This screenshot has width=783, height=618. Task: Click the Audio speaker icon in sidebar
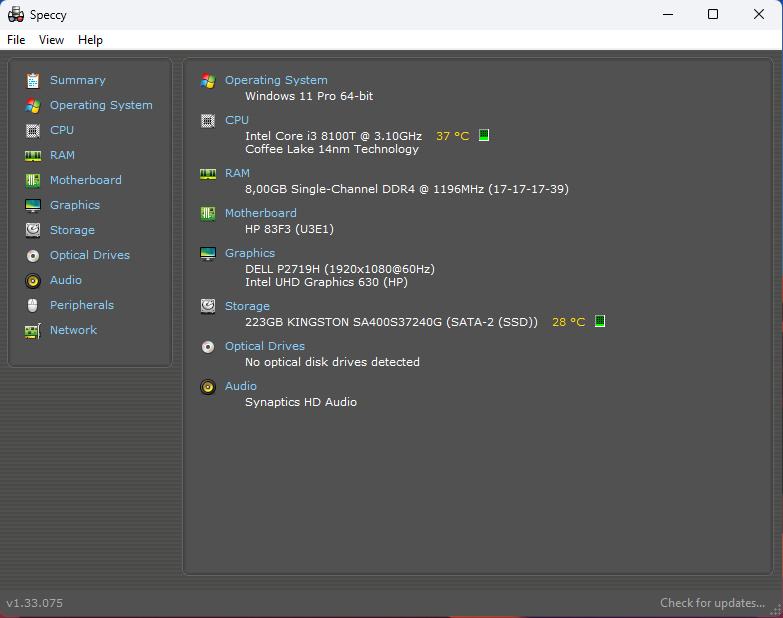coord(33,281)
